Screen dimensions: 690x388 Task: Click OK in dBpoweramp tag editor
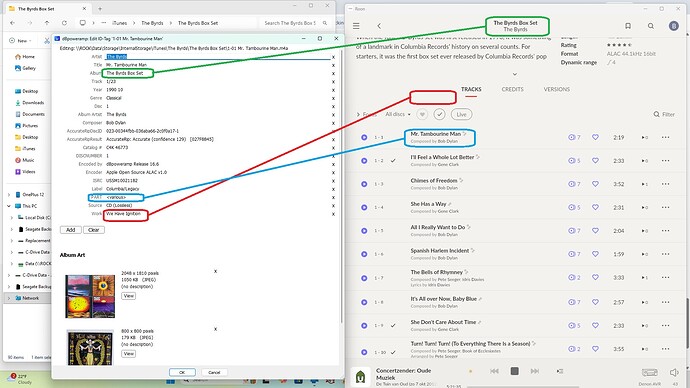pos(182,372)
